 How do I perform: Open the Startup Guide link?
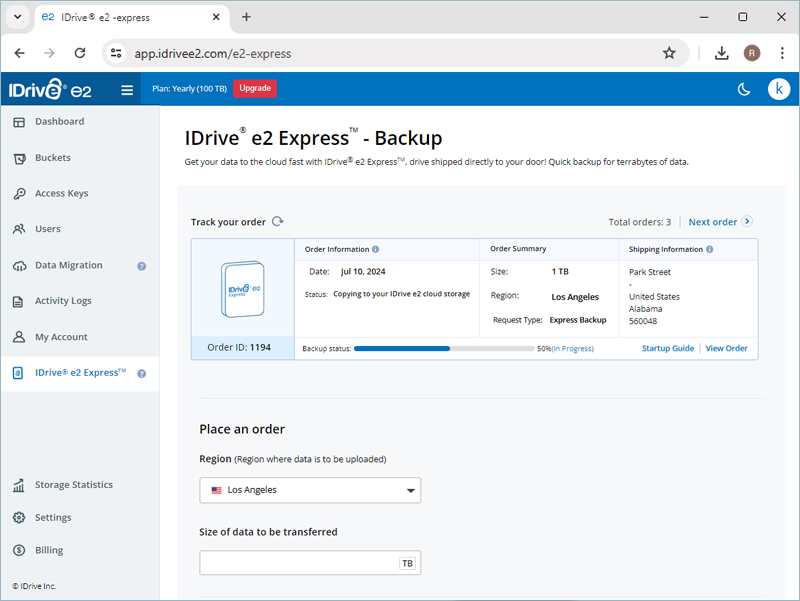click(x=668, y=348)
